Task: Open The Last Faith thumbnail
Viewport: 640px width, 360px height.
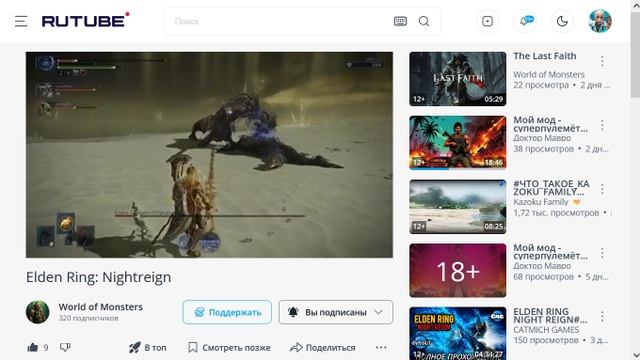Action: pyautogui.click(x=458, y=79)
